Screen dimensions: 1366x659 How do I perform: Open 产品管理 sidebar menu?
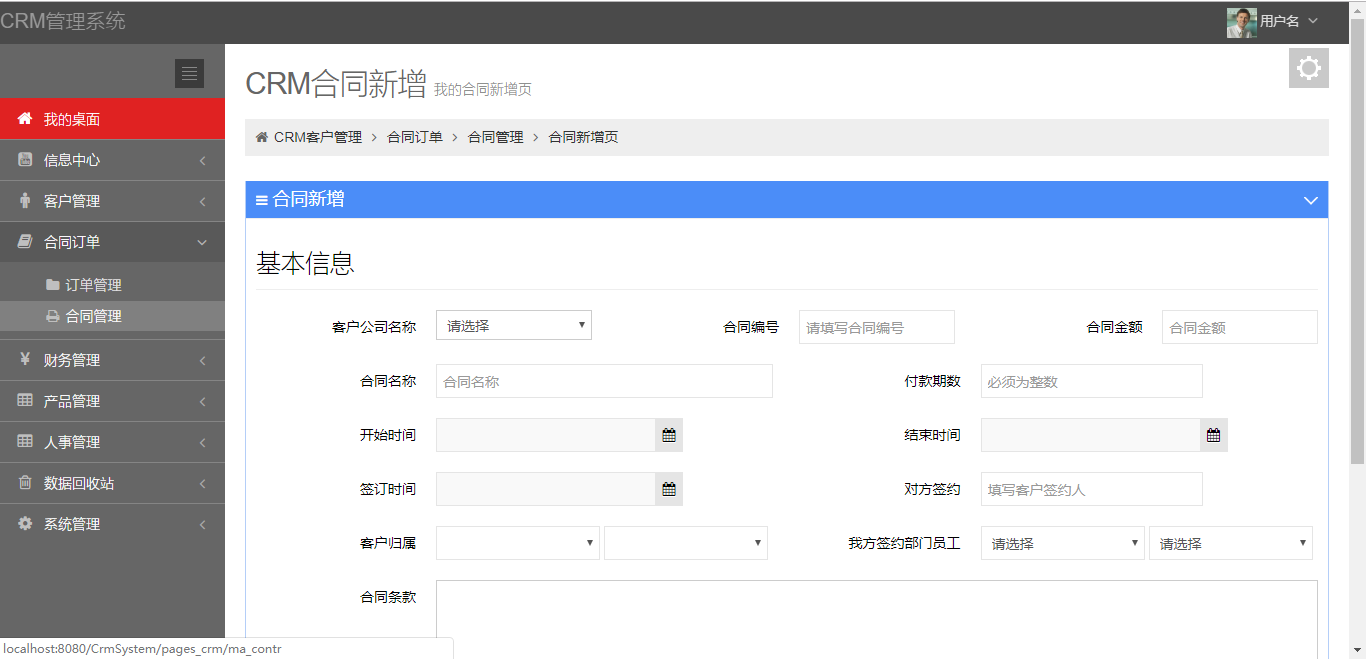[112, 401]
